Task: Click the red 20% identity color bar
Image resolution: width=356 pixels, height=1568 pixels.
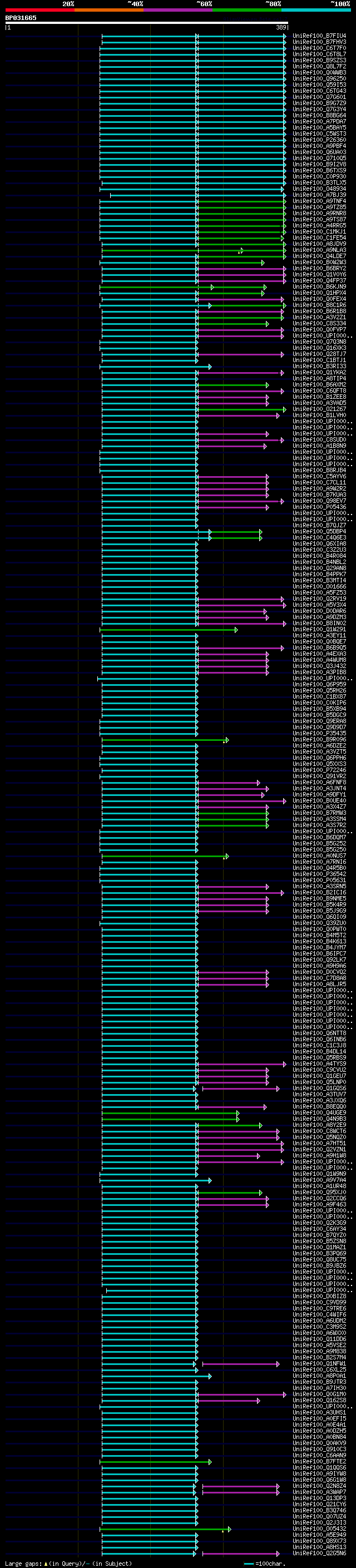Action: pos(39,10)
